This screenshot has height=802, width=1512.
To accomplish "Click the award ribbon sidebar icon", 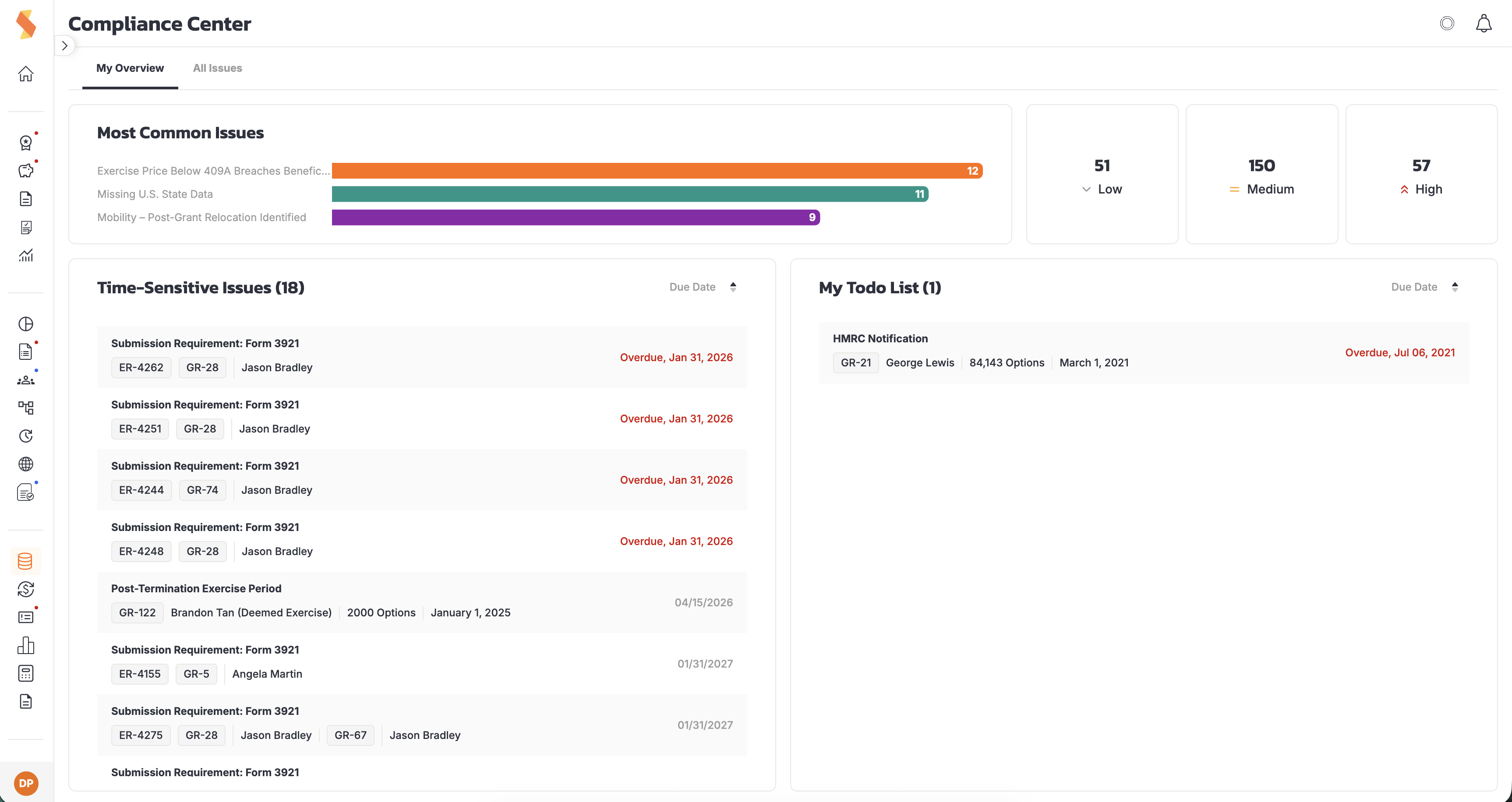I will (26, 143).
